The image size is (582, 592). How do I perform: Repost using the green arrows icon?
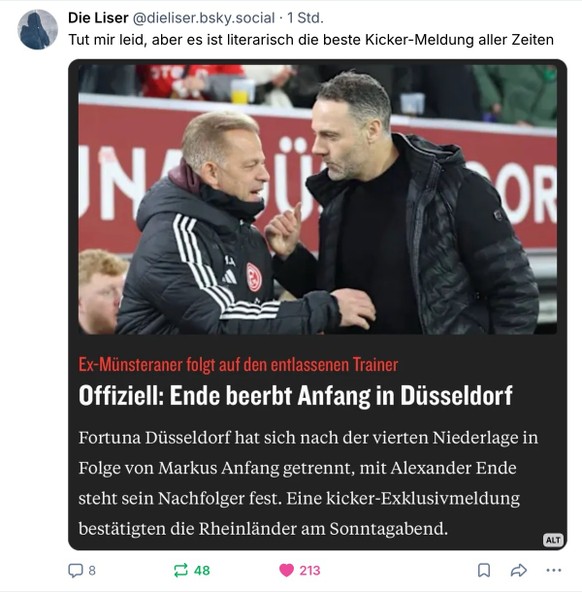click(180, 570)
